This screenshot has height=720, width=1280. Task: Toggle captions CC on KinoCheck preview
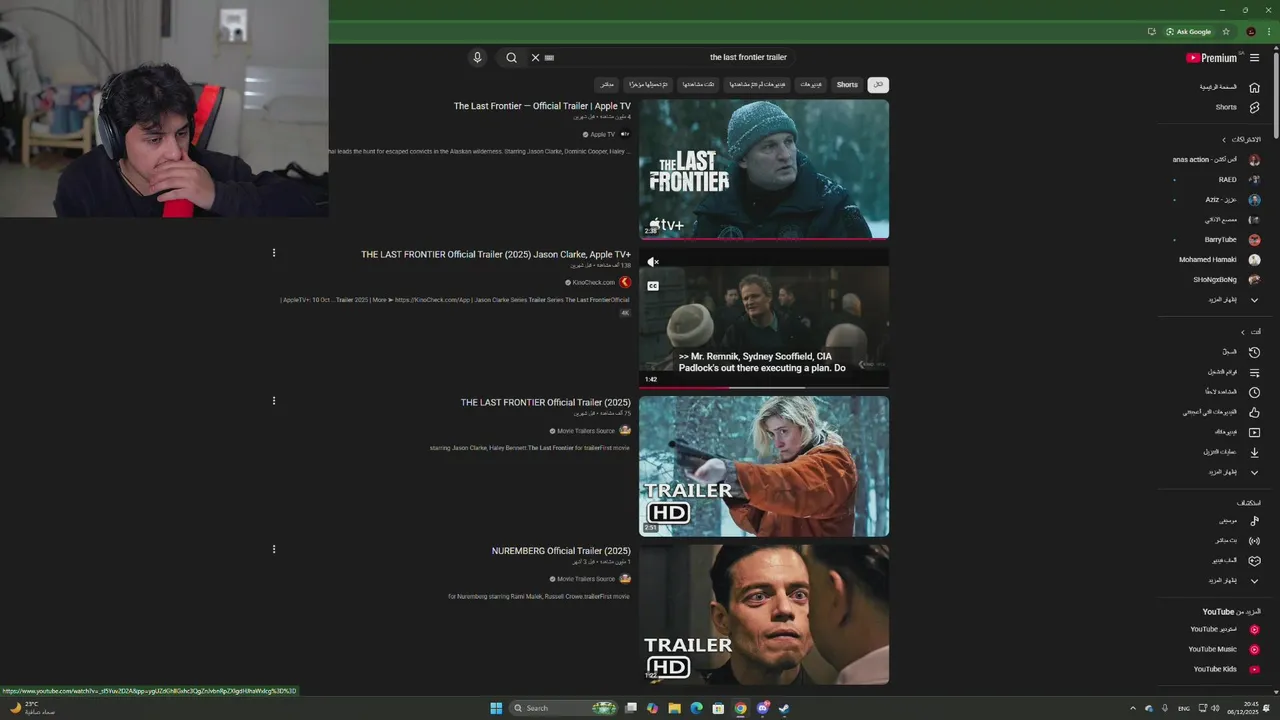click(x=653, y=286)
